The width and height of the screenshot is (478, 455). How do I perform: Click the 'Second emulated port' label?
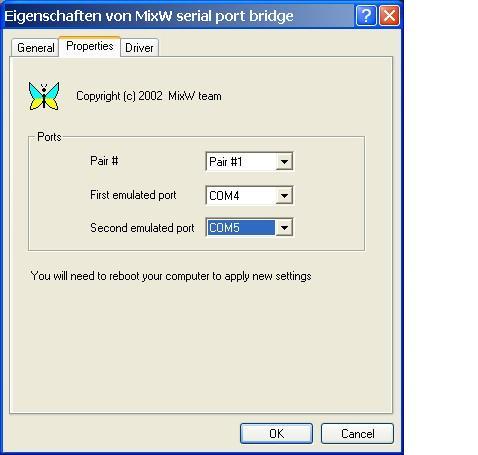pyautogui.click(x=142, y=228)
